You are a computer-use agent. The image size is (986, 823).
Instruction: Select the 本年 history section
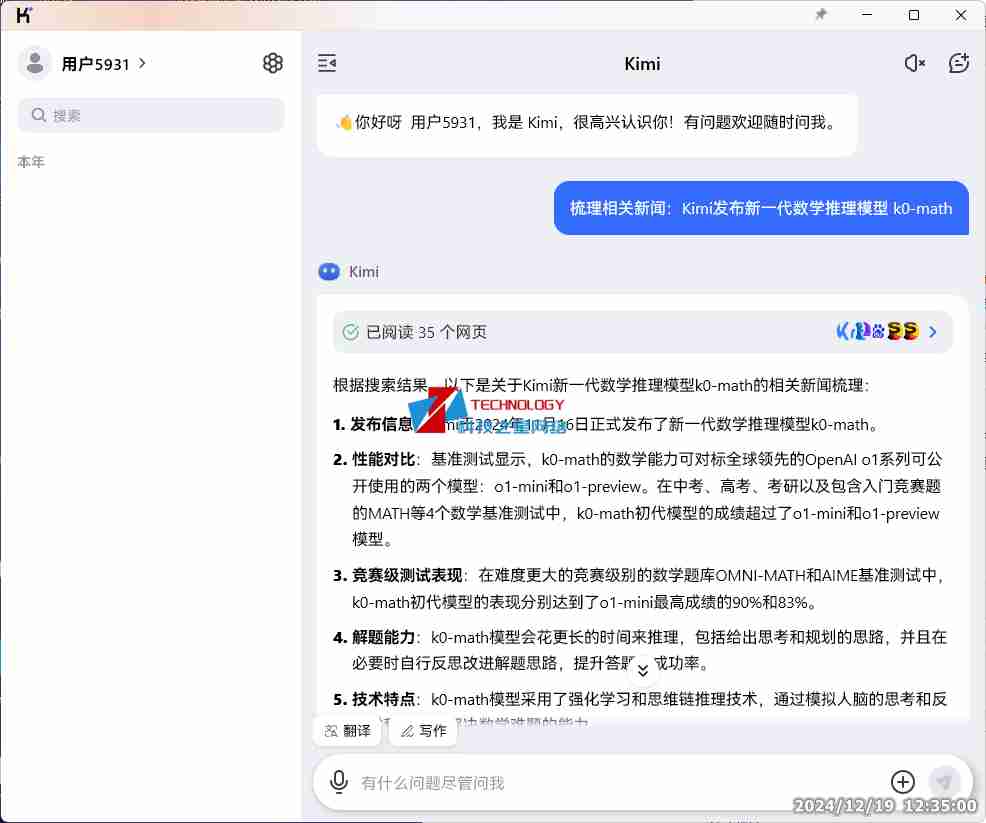(x=31, y=161)
